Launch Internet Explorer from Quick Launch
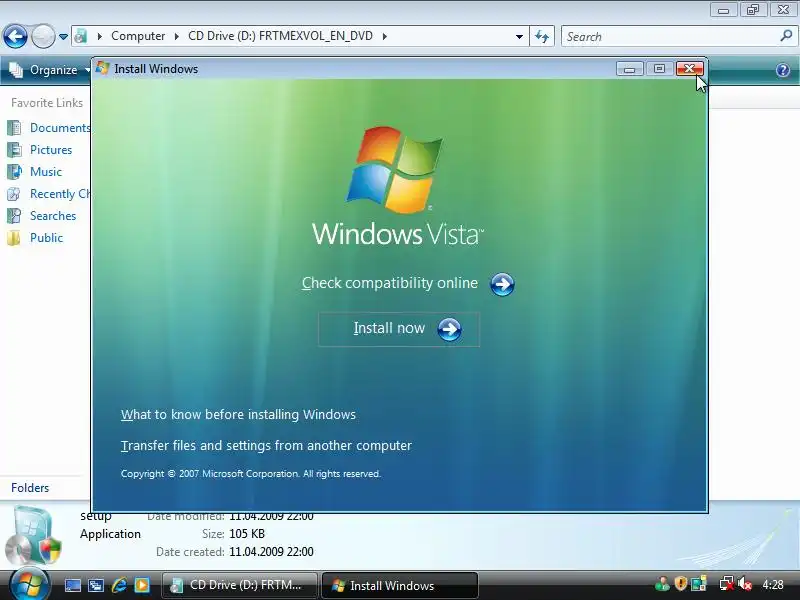Viewport: 800px width, 600px height. tap(119, 585)
